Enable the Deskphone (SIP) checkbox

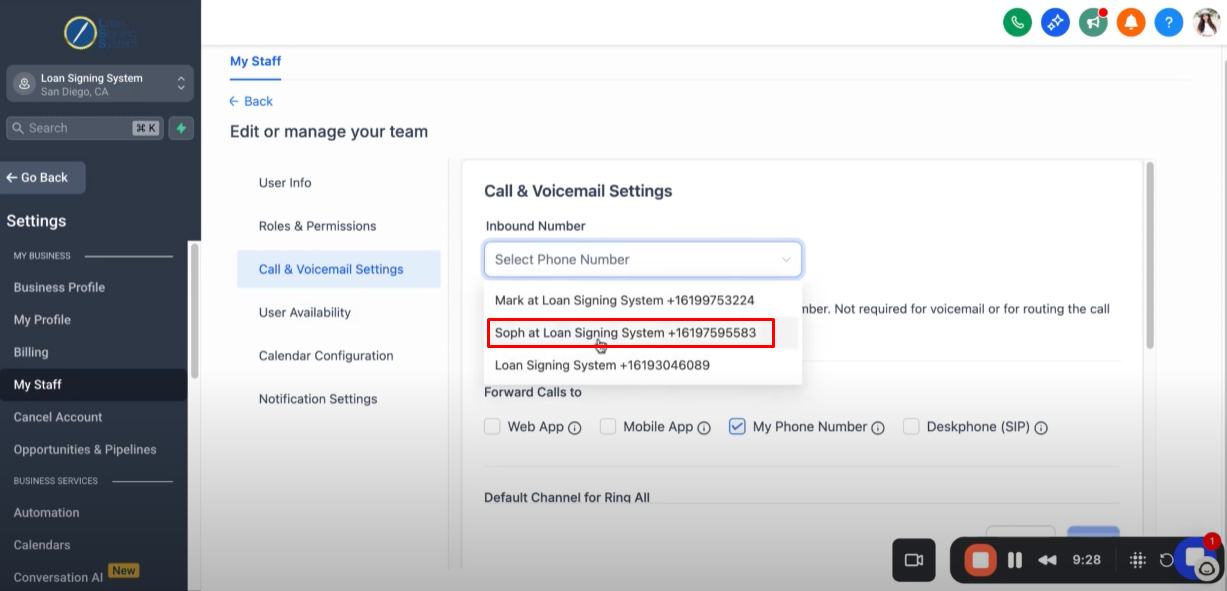coord(911,426)
